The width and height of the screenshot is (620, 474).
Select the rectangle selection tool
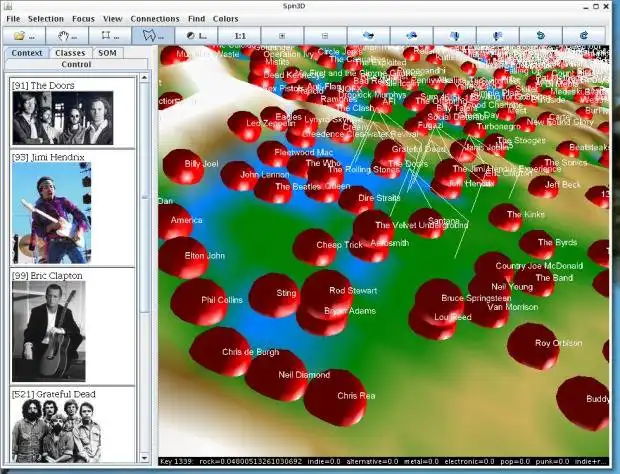(110, 36)
